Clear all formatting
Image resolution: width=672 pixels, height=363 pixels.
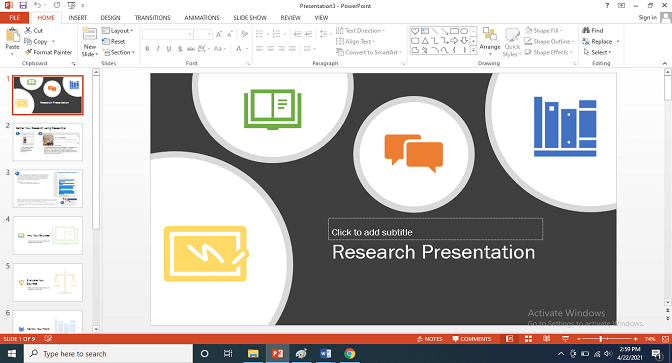pyautogui.click(x=244, y=34)
